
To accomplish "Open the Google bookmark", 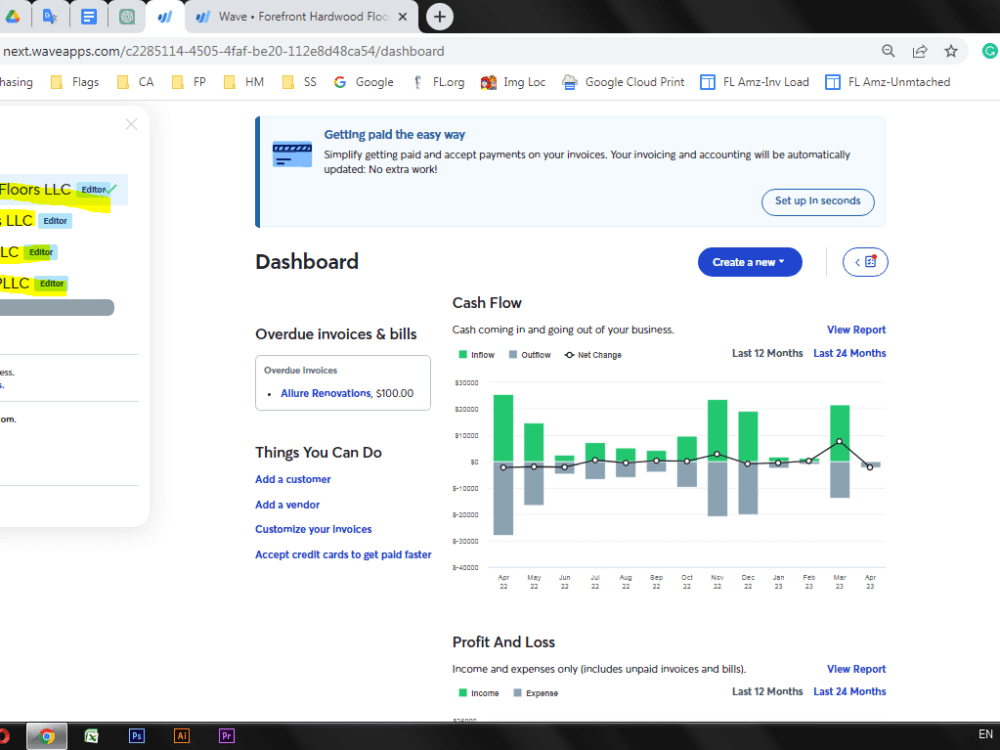I will tap(364, 82).
